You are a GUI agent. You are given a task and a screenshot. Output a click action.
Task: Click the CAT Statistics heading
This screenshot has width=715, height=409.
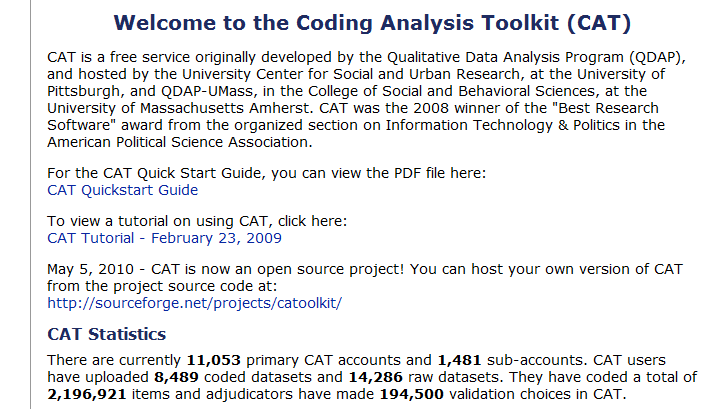click(106, 333)
